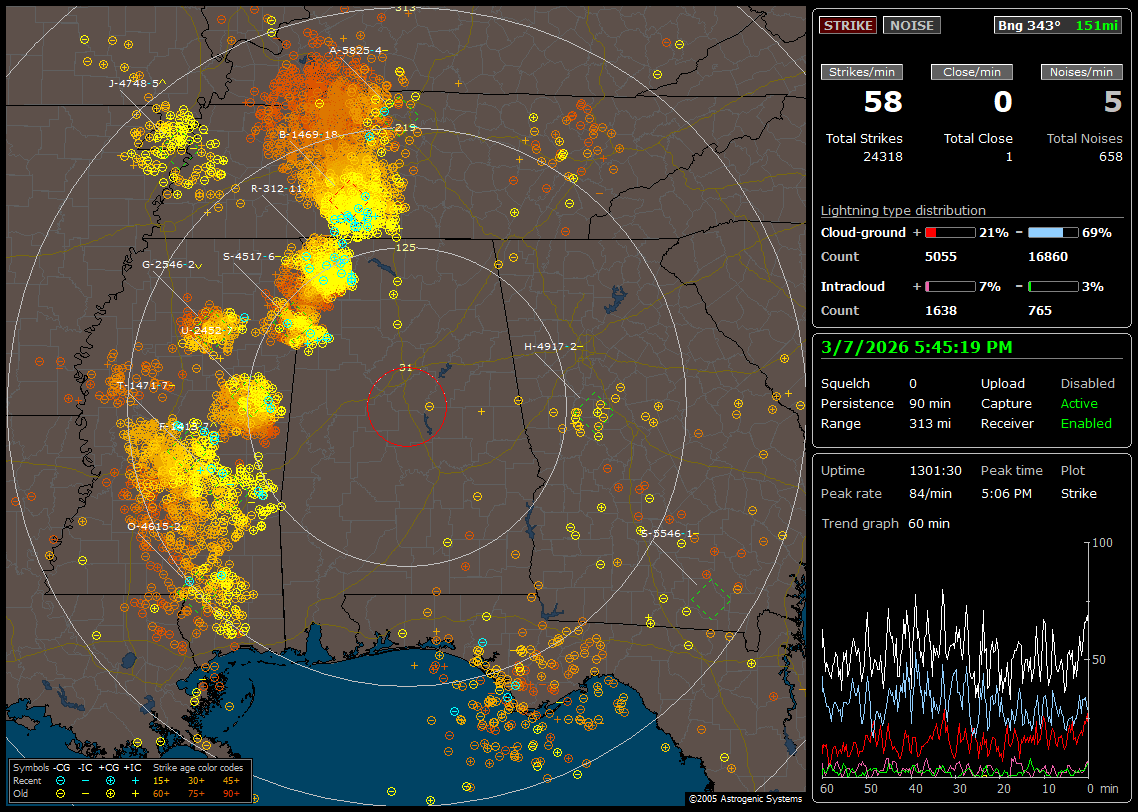Click the B-1469-18 storm cell label

(309, 134)
